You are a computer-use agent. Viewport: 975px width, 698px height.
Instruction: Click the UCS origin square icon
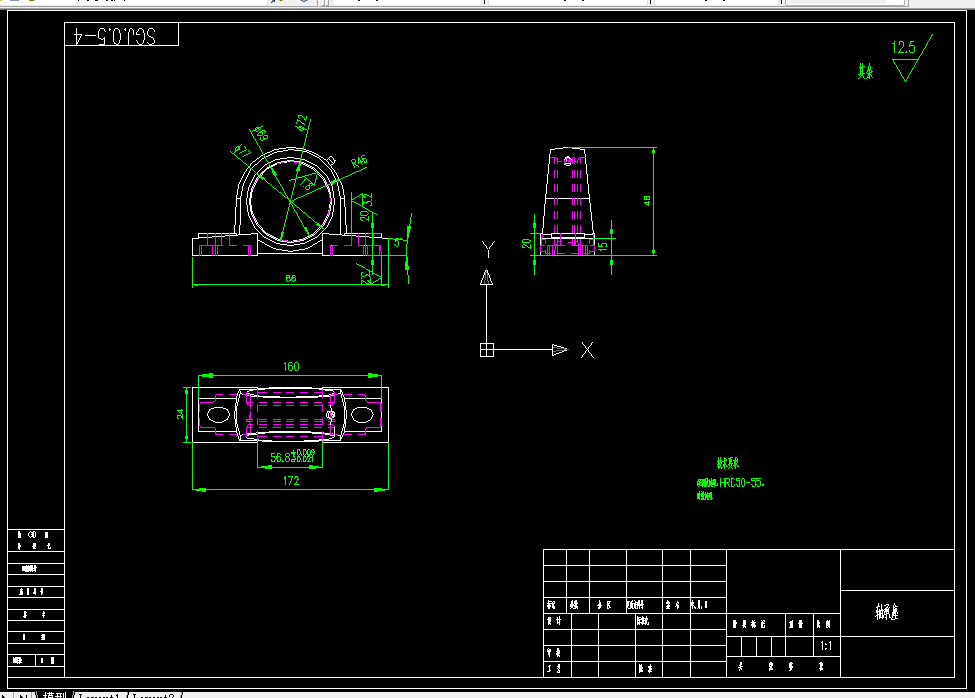click(x=487, y=350)
